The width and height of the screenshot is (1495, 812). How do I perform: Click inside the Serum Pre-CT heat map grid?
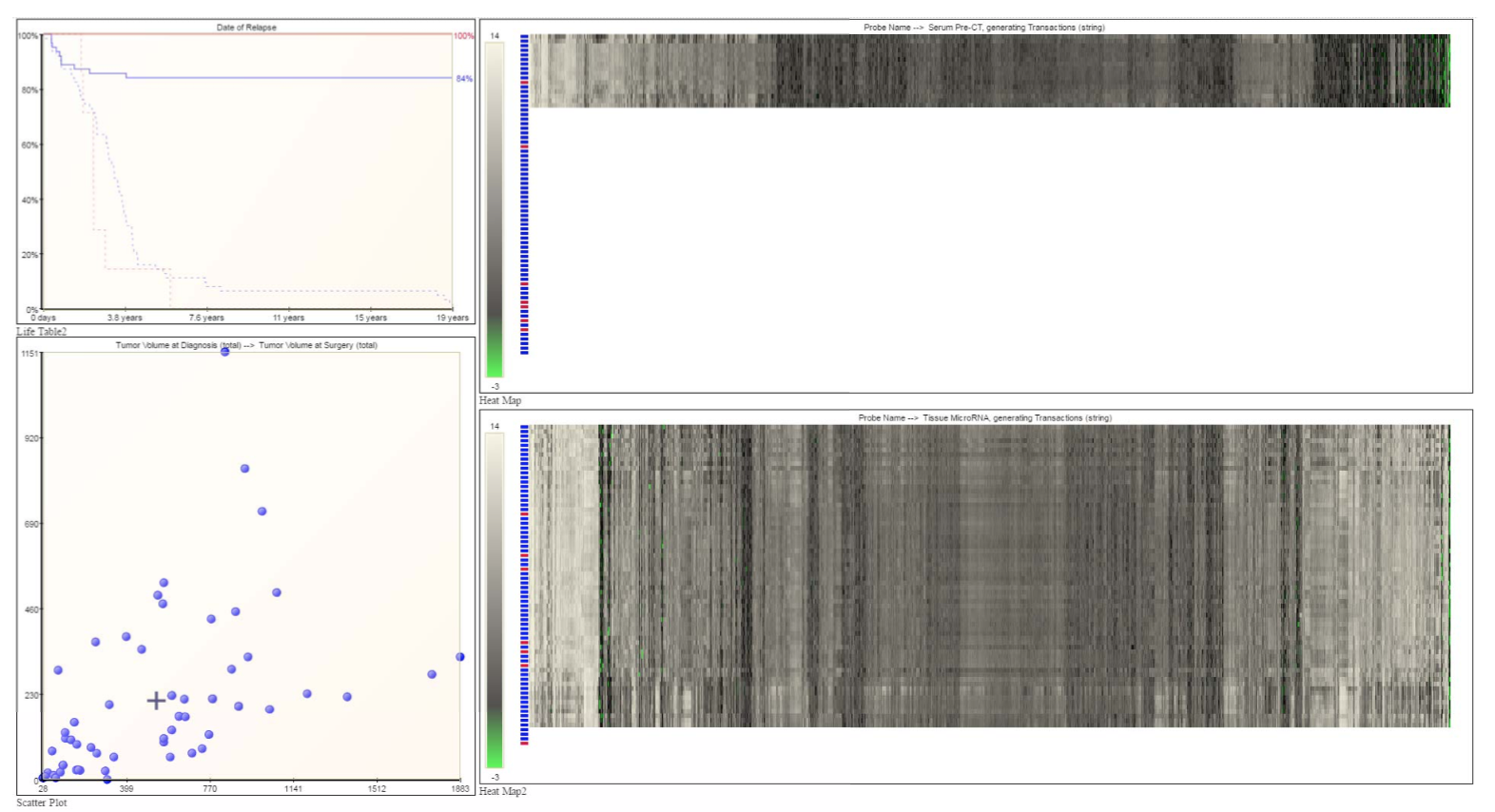[989, 71]
